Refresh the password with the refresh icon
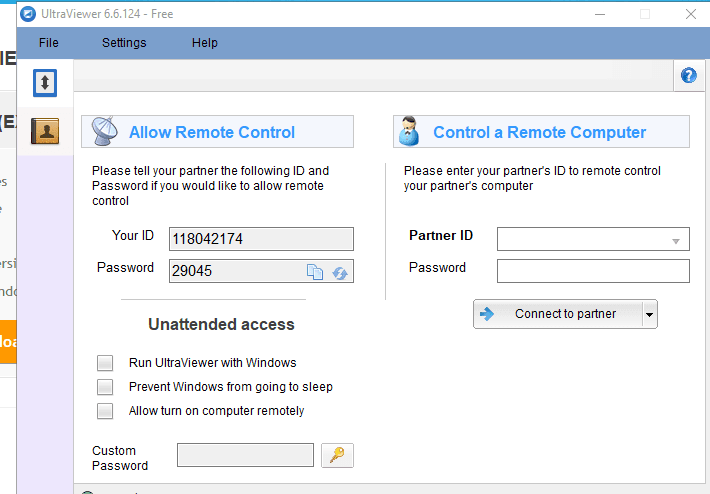This screenshot has width=710, height=494. pos(339,272)
